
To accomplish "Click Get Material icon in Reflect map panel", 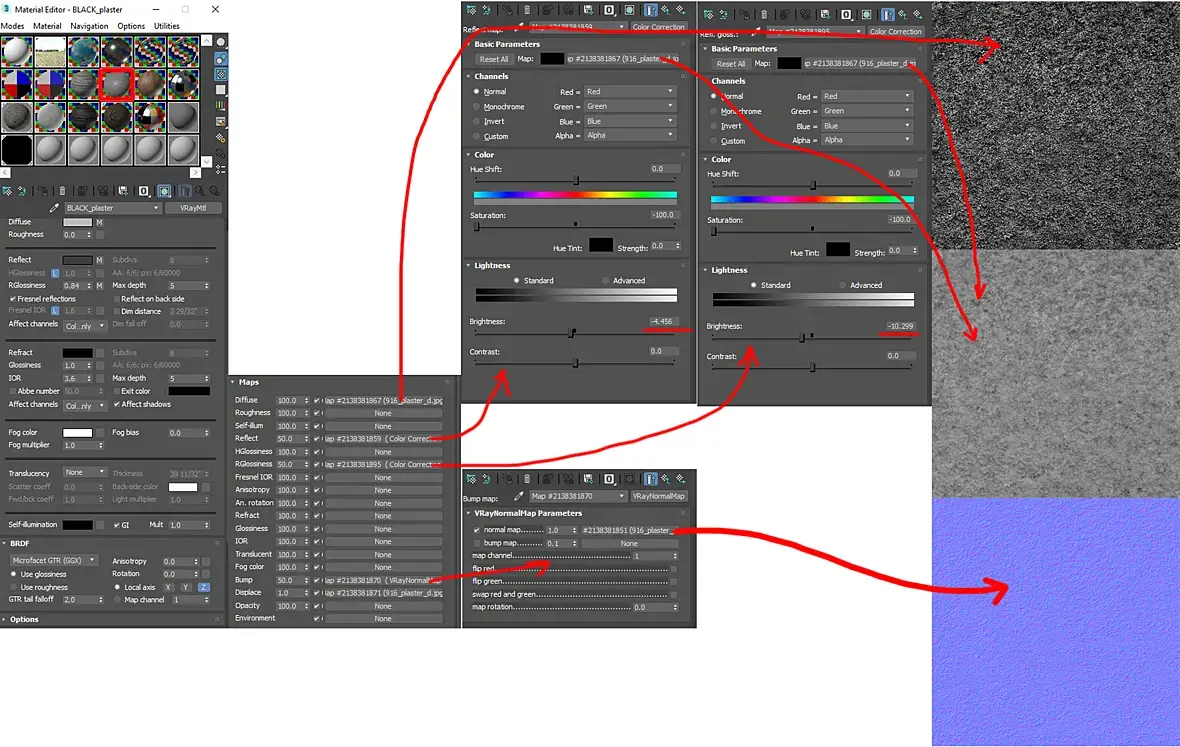I will [x=471, y=10].
